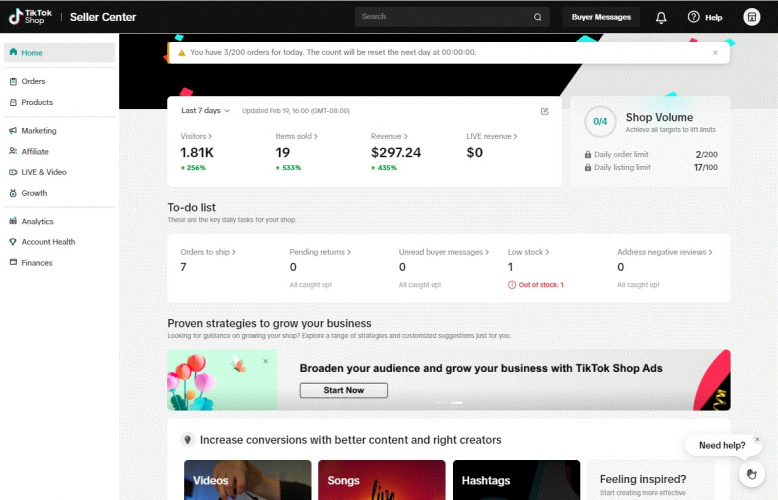Open the chat support hand icon

click(x=751, y=474)
